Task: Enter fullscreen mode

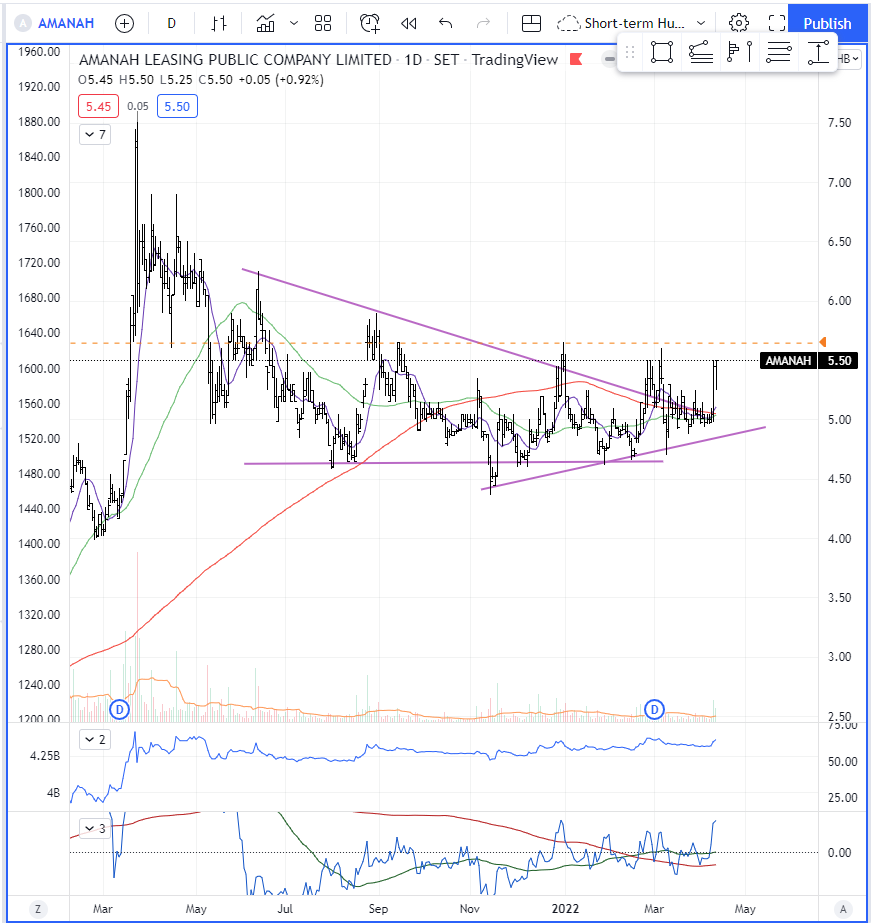Action: point(777,24)
